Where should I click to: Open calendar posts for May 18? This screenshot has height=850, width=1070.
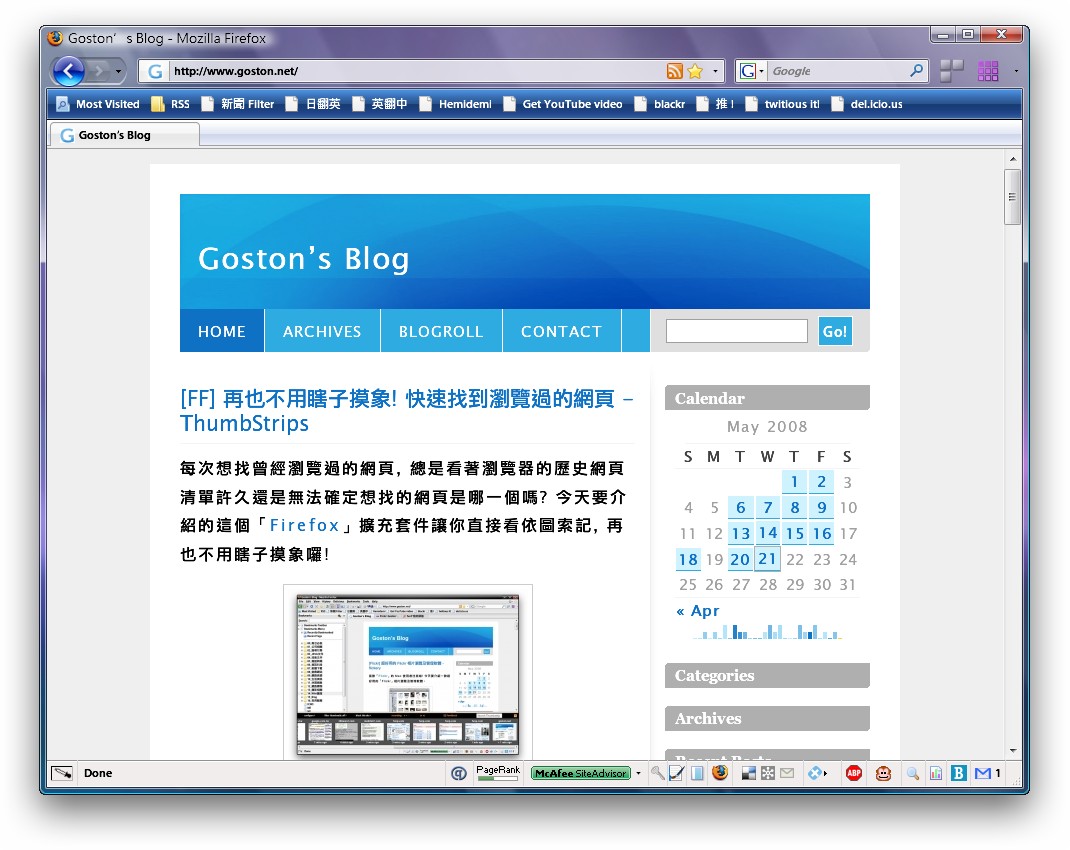click(688, 559)
